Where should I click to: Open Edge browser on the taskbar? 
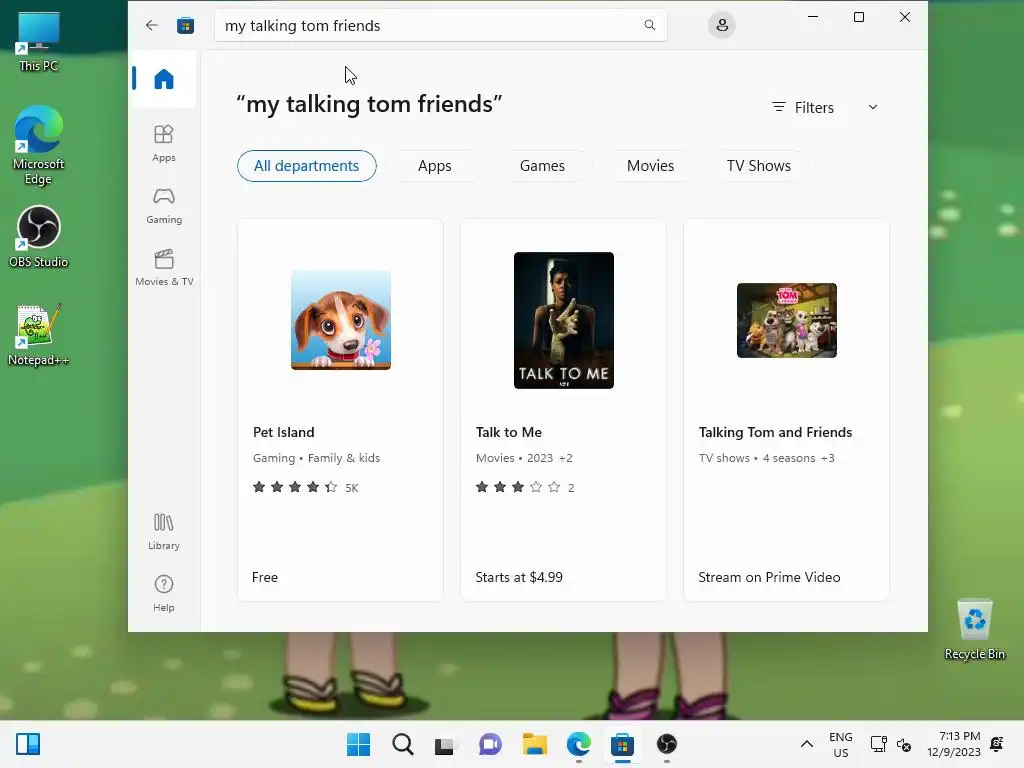tap(579, 744)
